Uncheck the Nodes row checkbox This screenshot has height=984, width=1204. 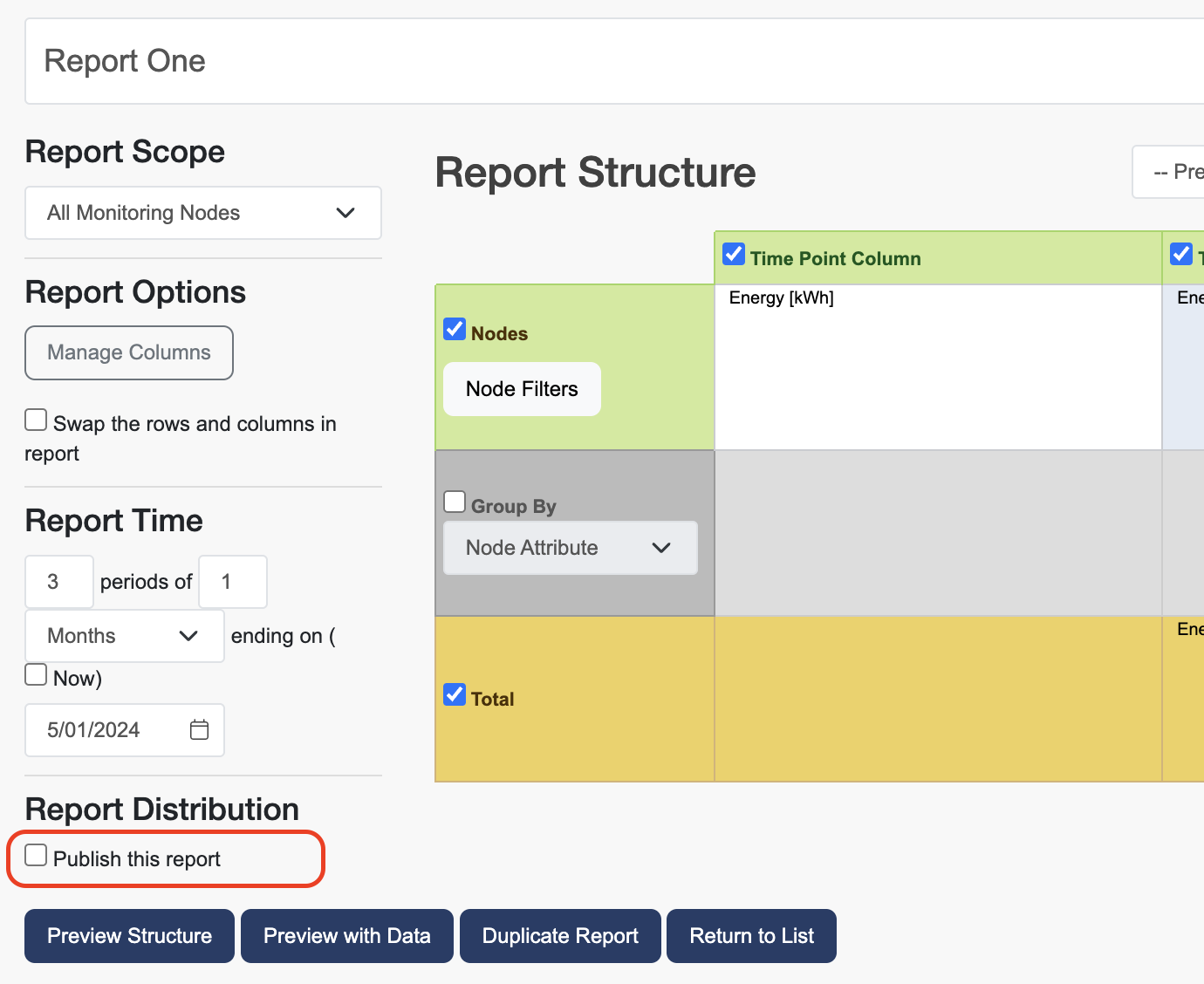(x=455, y=330)
